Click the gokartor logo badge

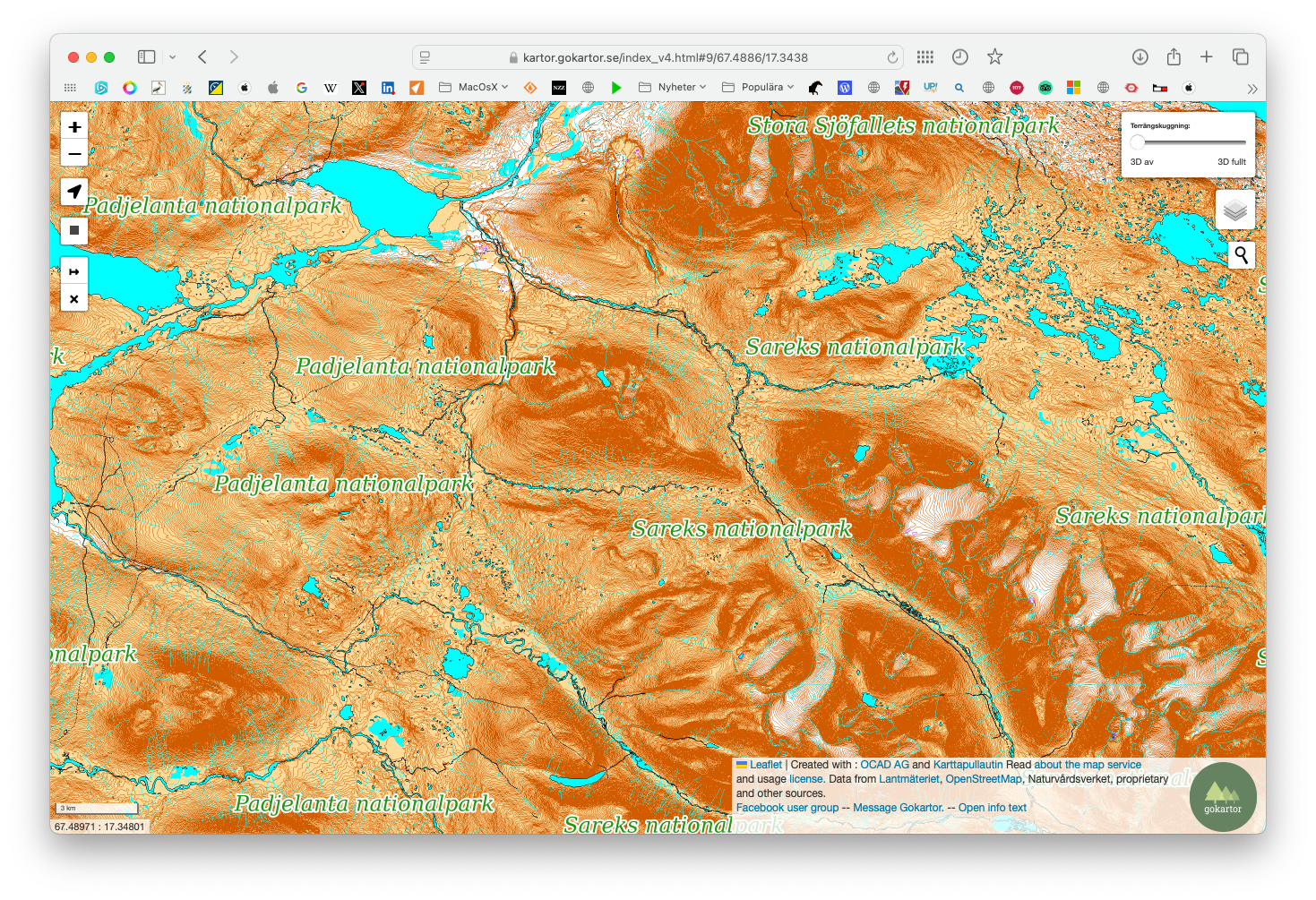(1222, 797)
